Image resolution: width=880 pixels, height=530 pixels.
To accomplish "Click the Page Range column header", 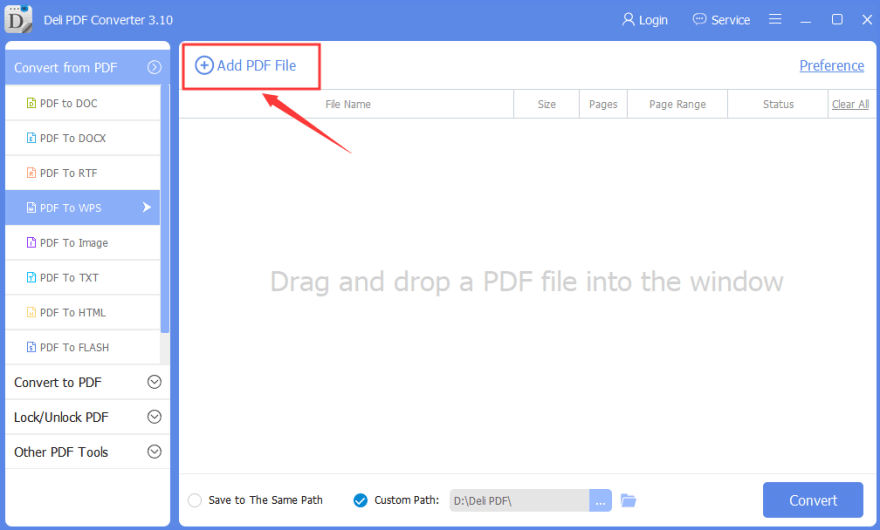I will [x=677, y=104].
